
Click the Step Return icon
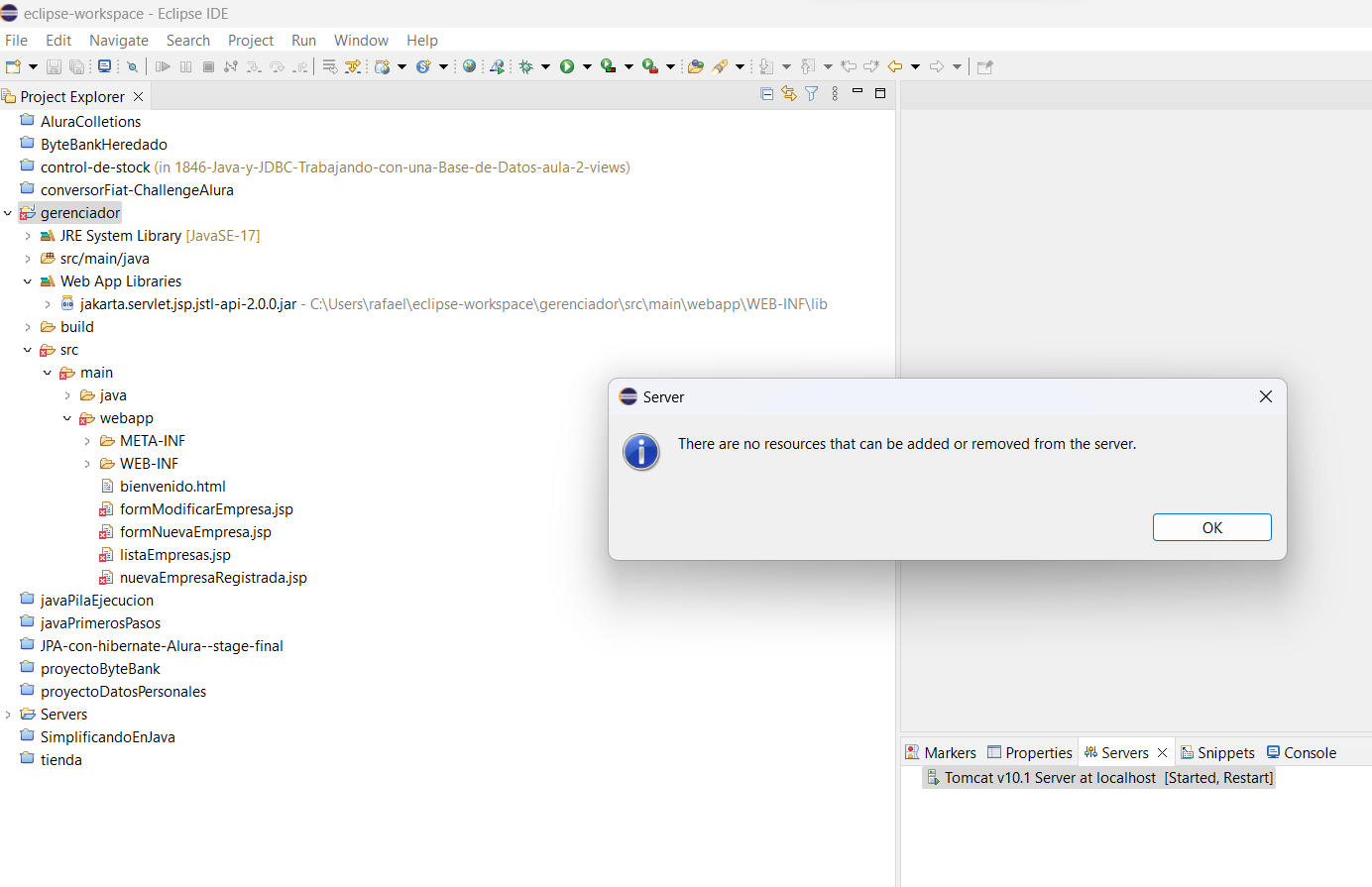click(299, 66)
